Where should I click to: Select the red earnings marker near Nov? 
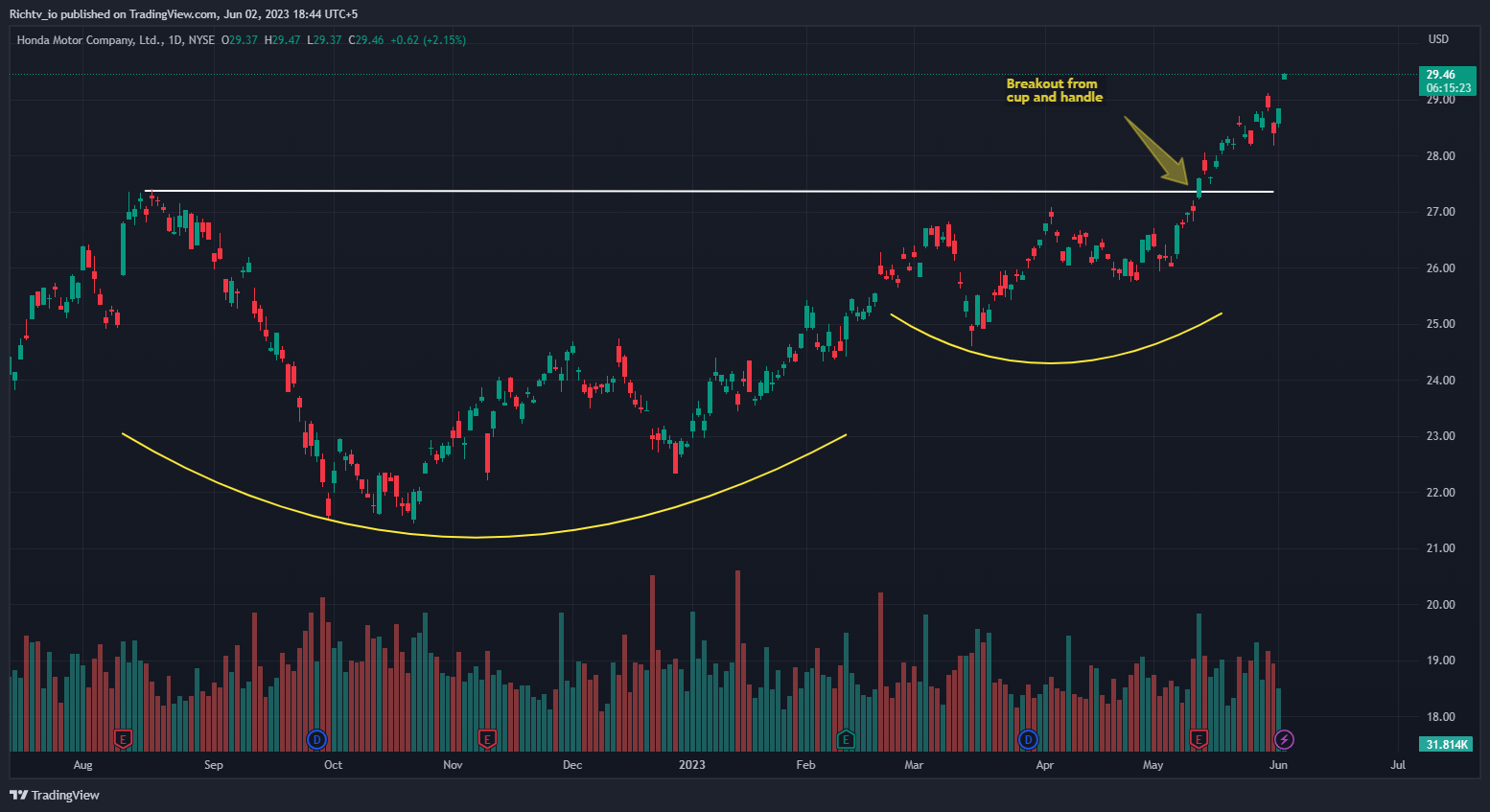point(487,739)
